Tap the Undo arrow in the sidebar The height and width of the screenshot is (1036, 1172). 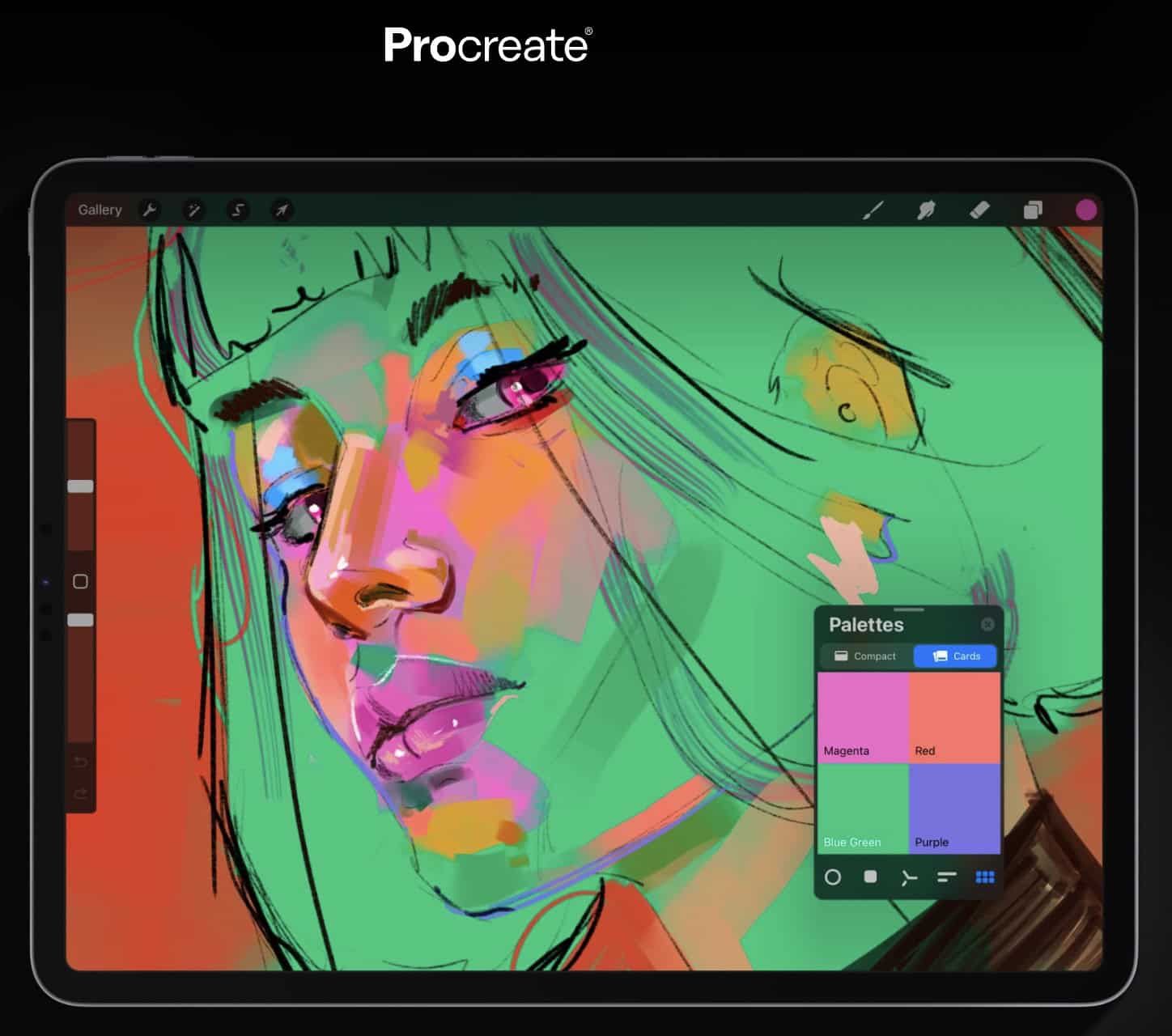[80, 762]
